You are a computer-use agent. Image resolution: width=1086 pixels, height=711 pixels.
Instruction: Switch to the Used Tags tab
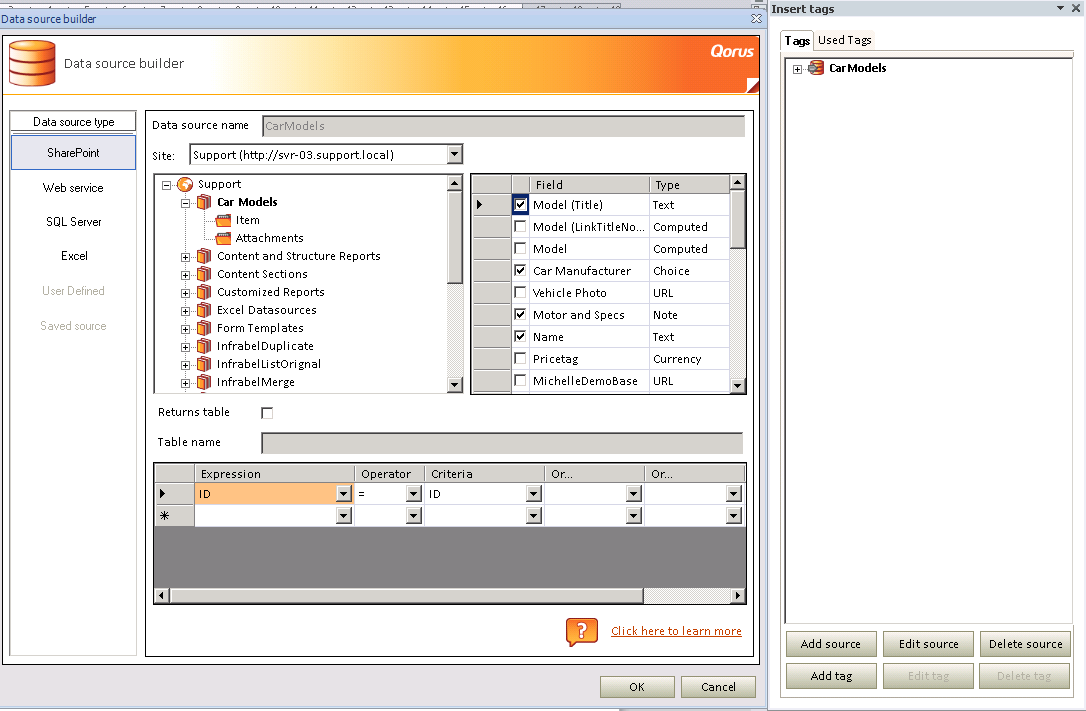tap(844, 40)
